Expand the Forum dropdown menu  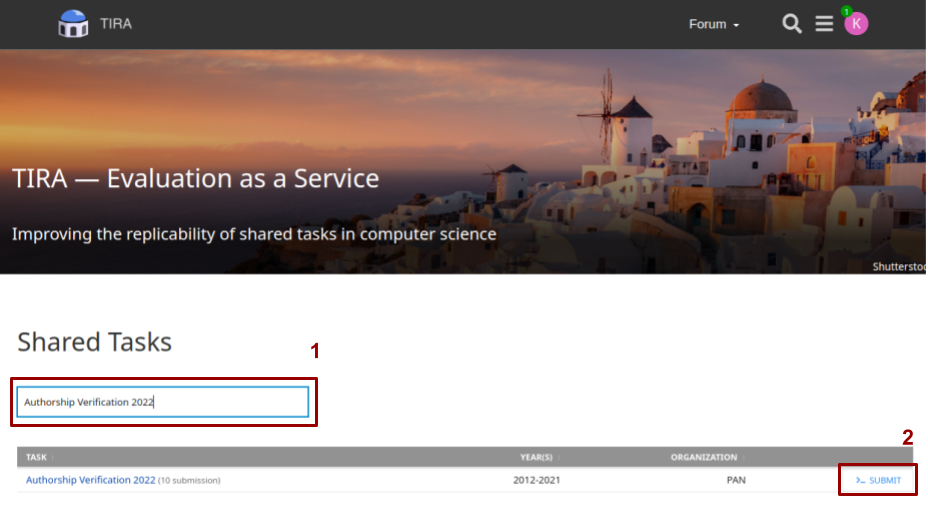click(x=714, y=24)
